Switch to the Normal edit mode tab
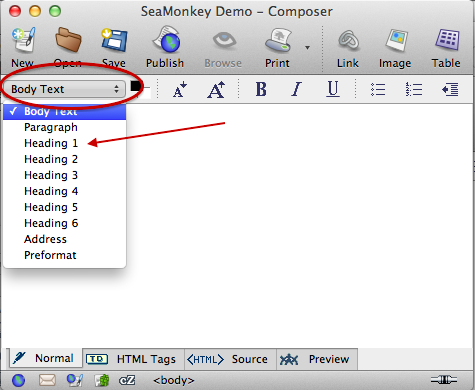 45,358
